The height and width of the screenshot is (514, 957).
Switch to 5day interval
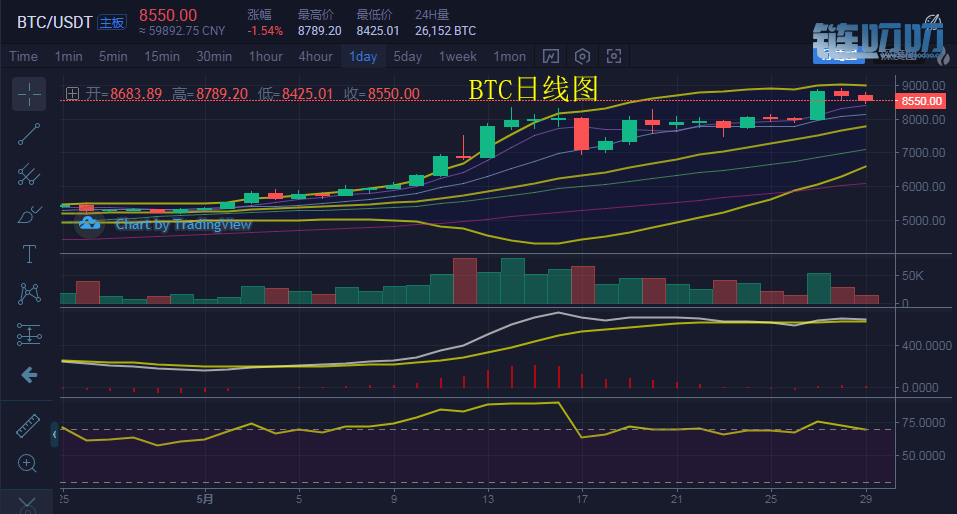(x=407, y=56)
